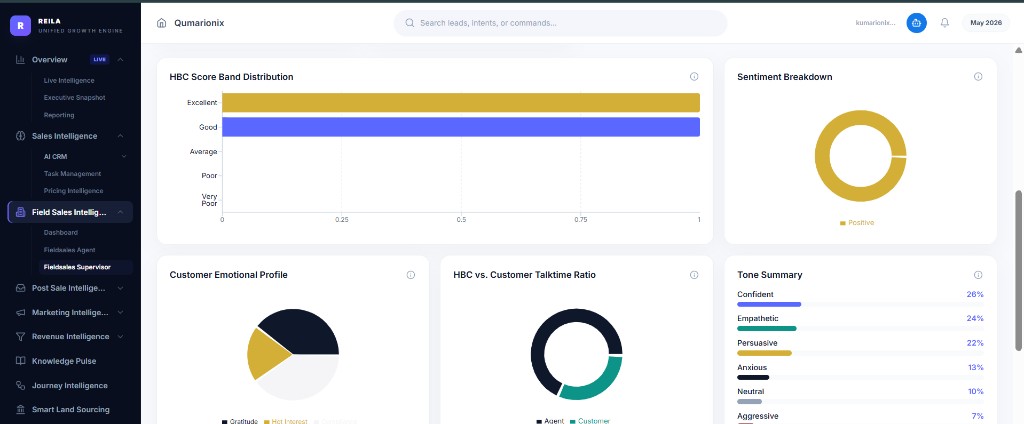
Task: Expand the Marketing Intelligence chevron
Action: tap(121, 312)
